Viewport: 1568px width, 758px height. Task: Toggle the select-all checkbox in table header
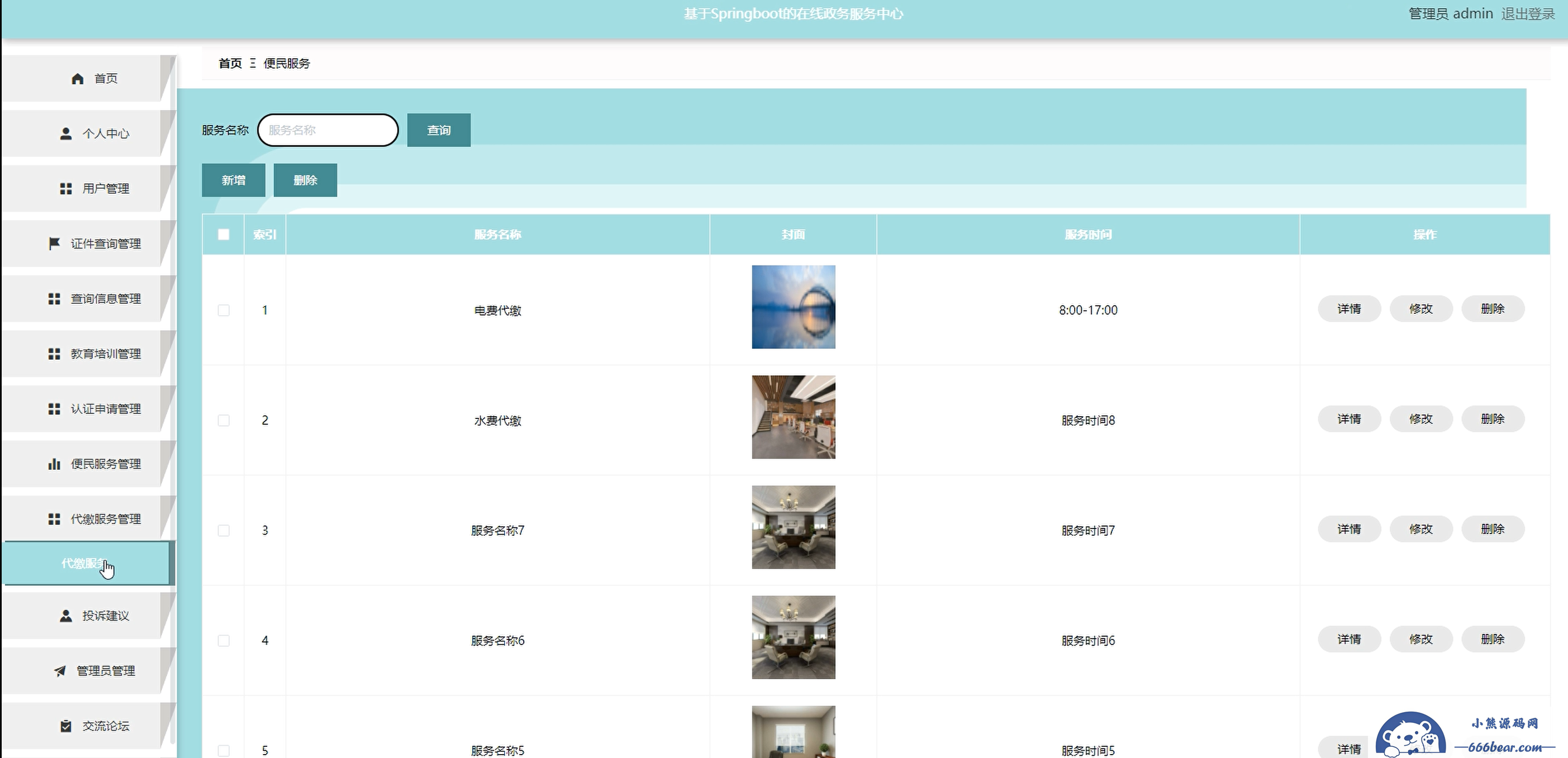pos(224,234)
